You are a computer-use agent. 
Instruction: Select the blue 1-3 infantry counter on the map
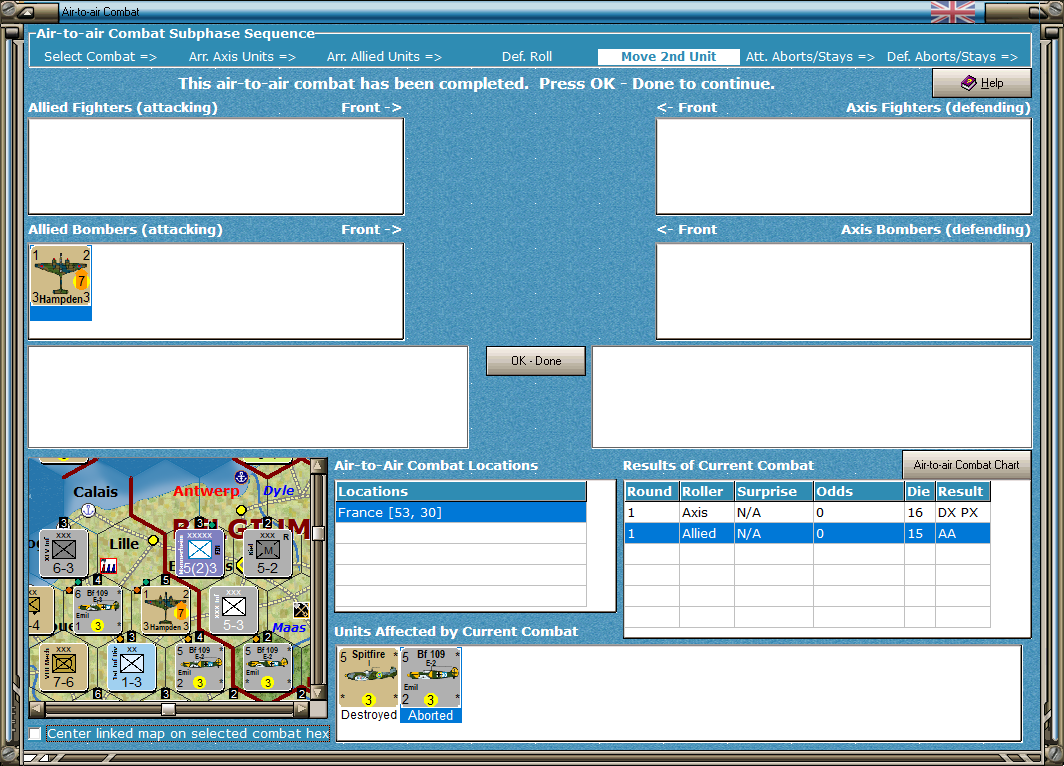tap(132, 667)
